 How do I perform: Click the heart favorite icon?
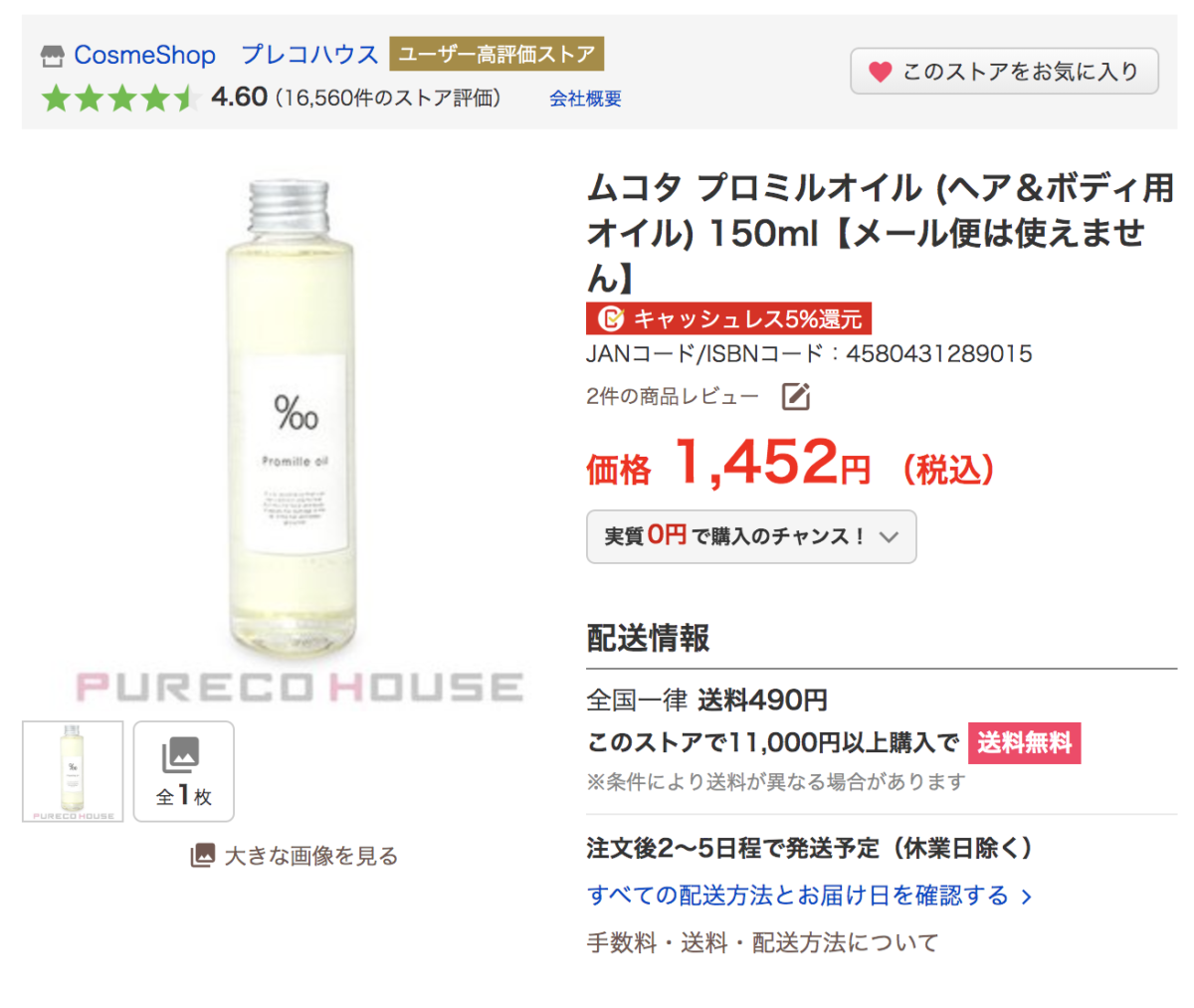[x=880, y=72]
